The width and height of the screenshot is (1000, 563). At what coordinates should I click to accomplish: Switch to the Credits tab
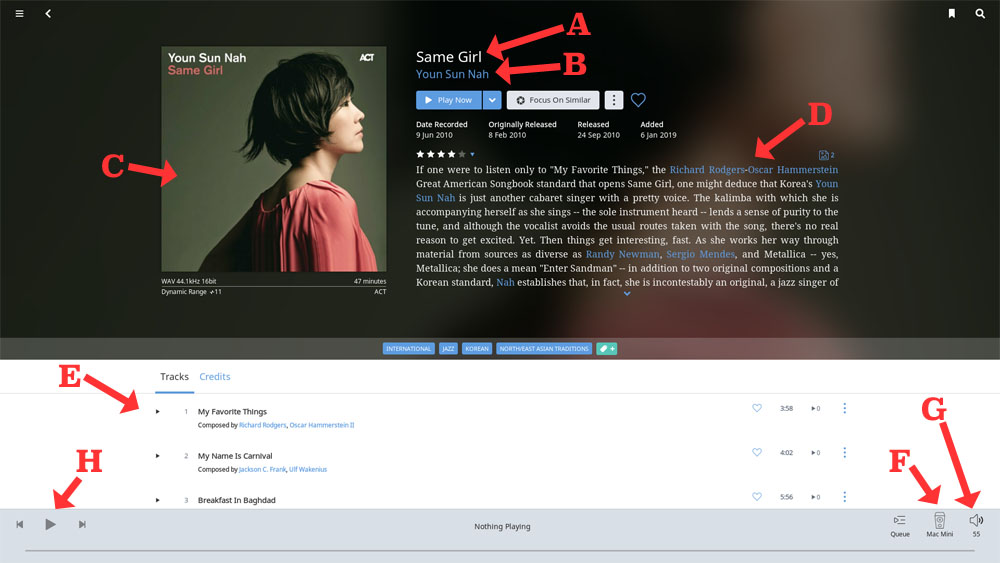click(215, 377)
